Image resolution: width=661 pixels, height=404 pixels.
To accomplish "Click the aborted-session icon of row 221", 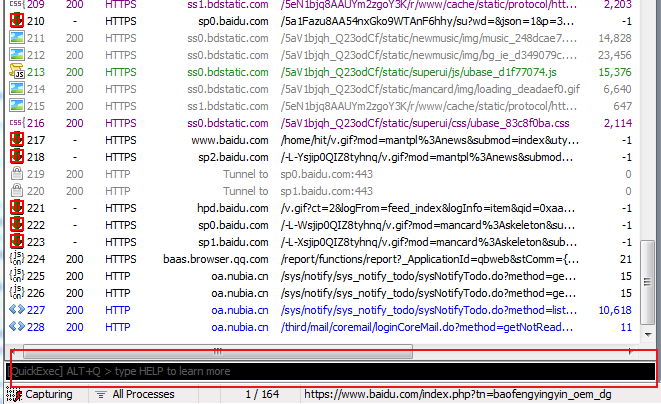I will tap(16, 207).
